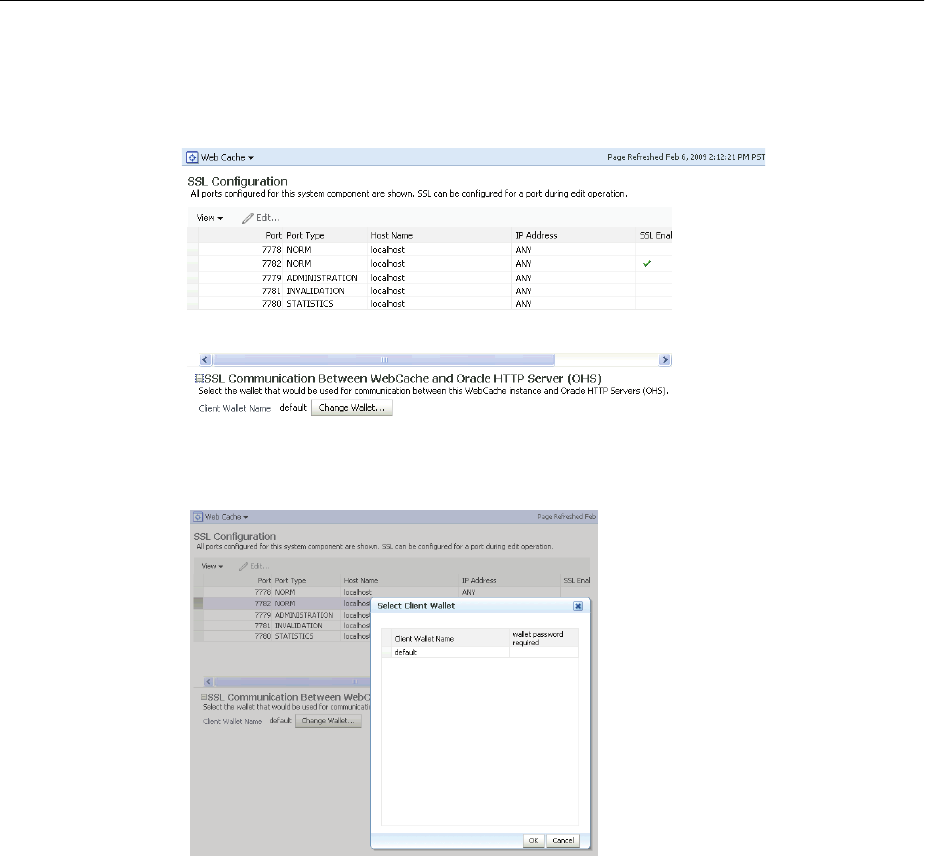The image size is (925, 856).
Task: Collapse SSL Communication section in dimmed background page
Action: pyautogui.click(x=204, y=697)
